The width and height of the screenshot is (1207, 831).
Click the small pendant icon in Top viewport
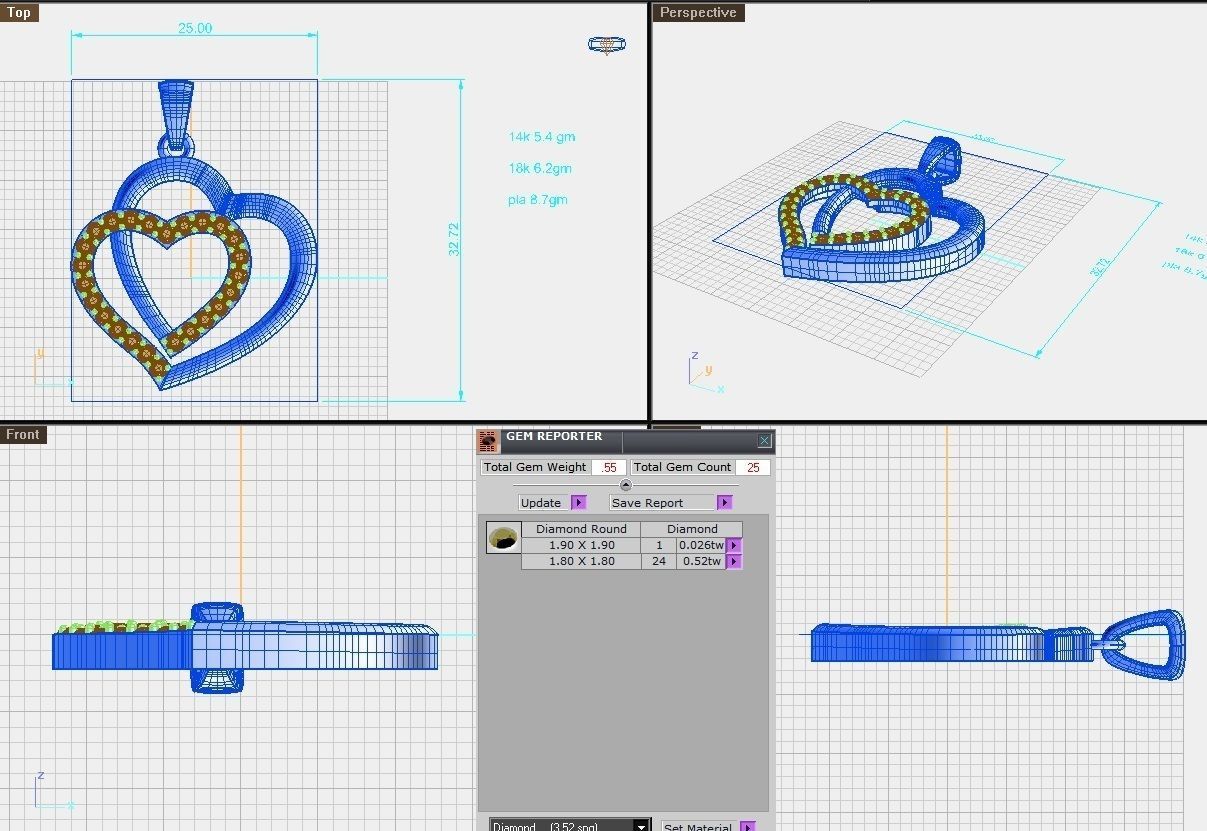pyautogui.click(x=607, y=44)
